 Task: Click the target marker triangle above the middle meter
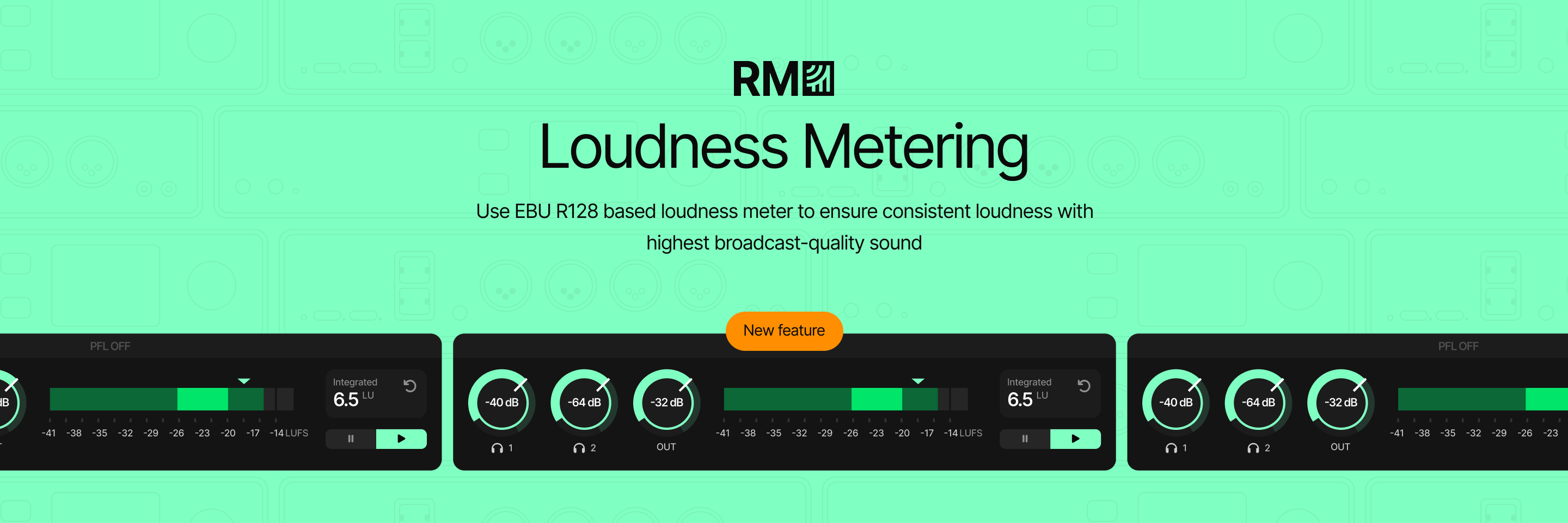pyautogui.click(x=918, y=381)
